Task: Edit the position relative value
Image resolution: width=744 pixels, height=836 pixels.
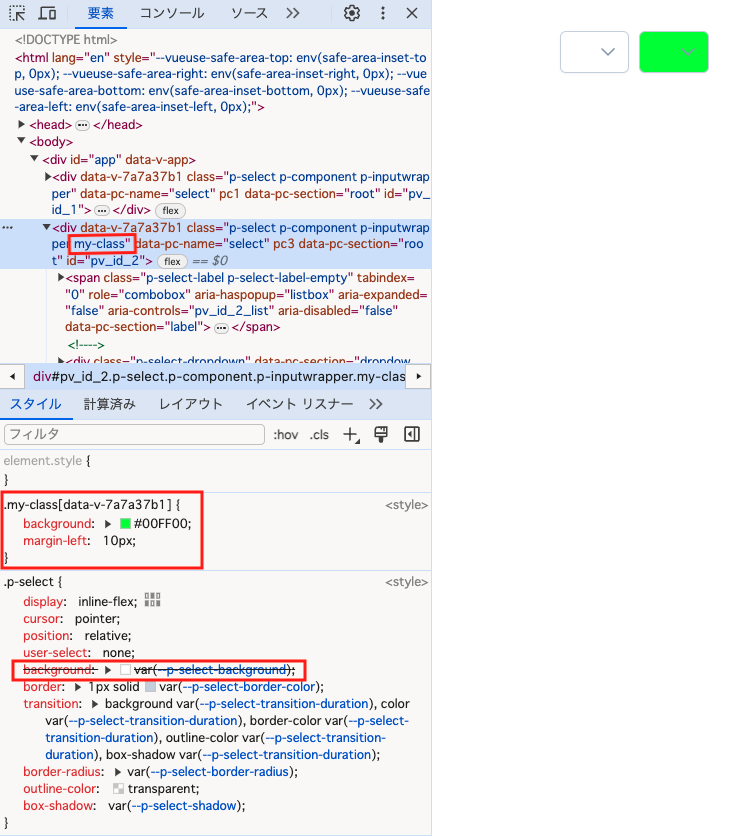Action: click(106, 636)
